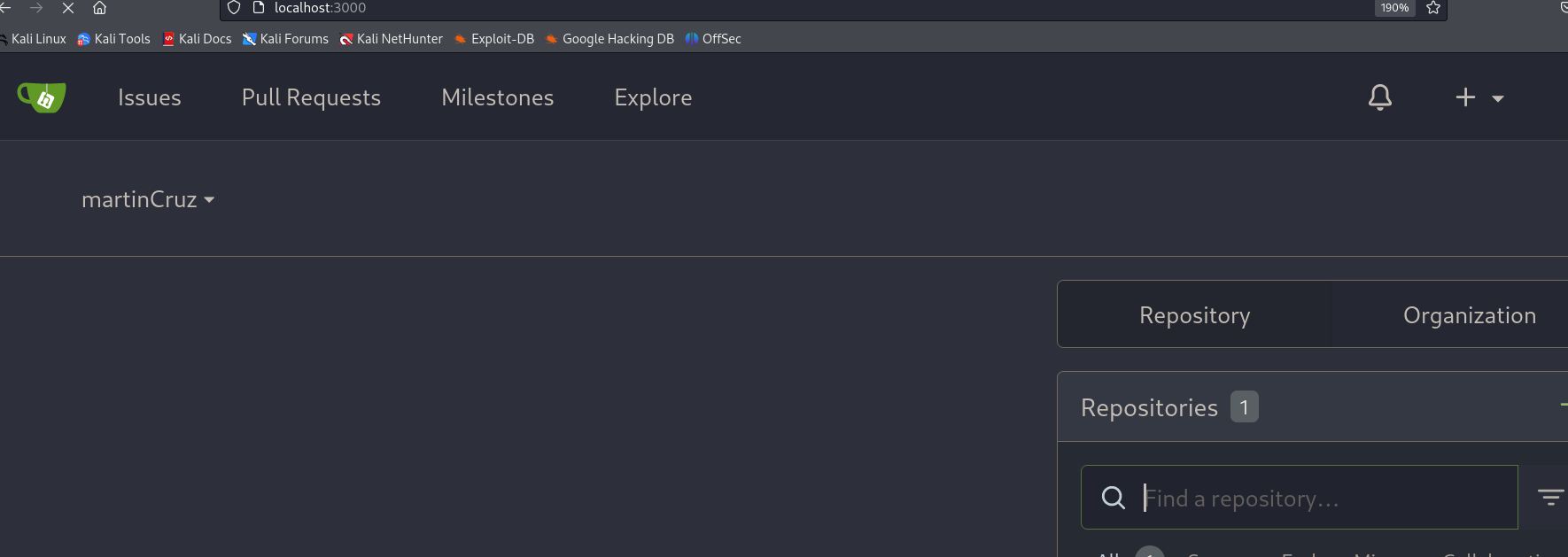Open the Exploit-DB bookmark
This screenshot has width=1568, height=557.
[494, 39]
